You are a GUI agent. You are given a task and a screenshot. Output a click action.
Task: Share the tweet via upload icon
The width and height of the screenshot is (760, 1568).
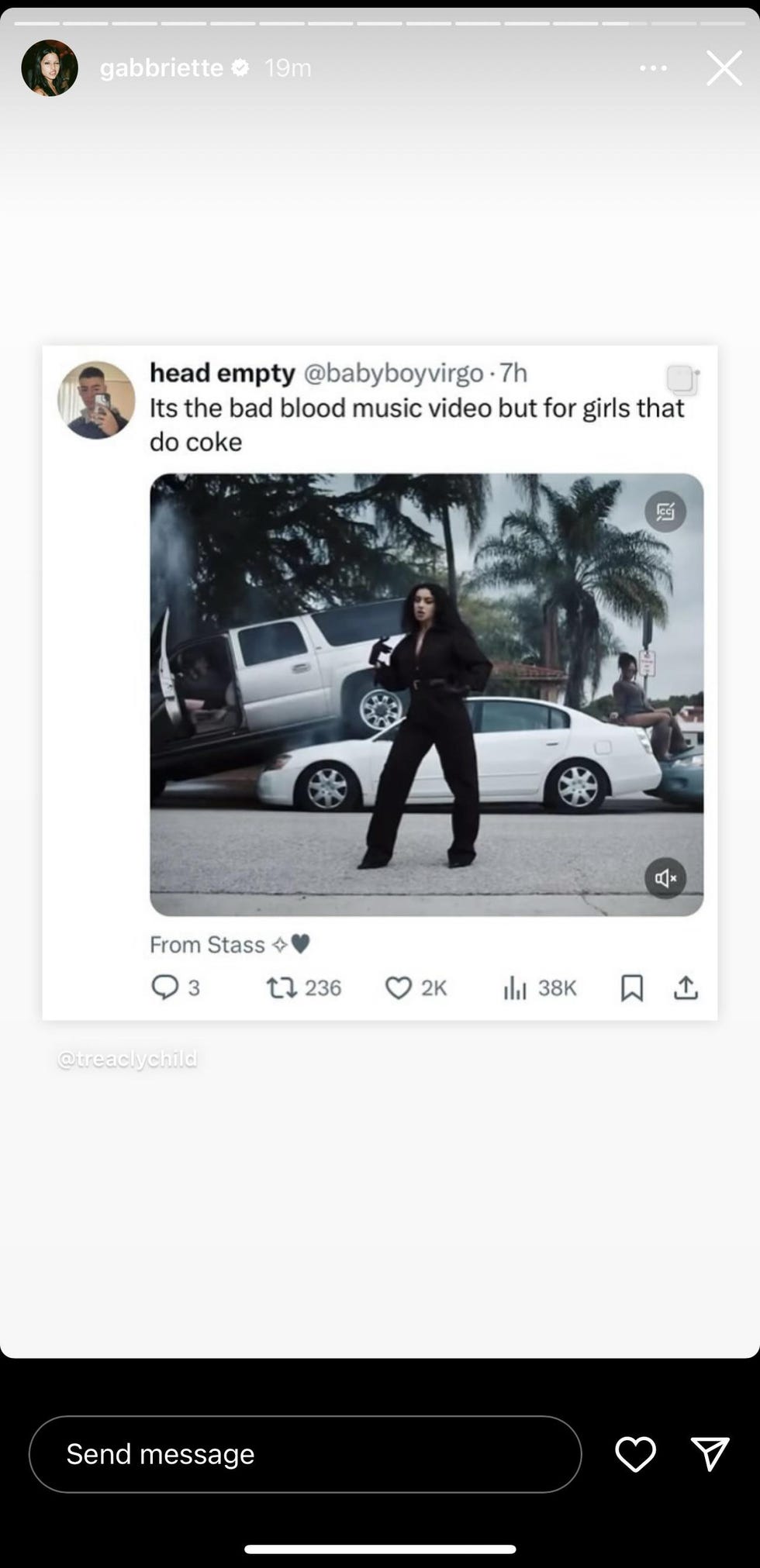tap(686, 987)
